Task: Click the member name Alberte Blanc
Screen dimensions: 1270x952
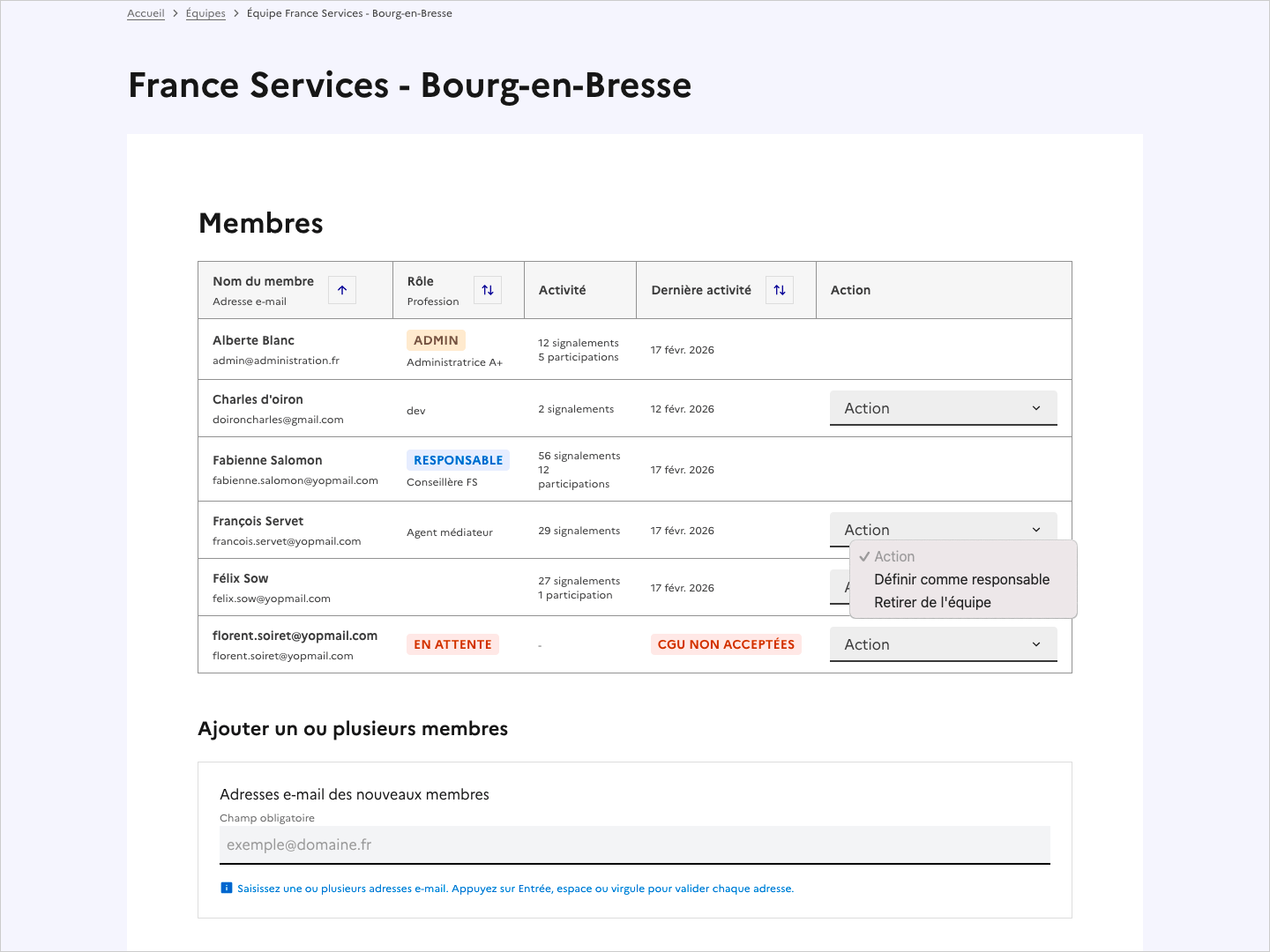Action: click(253, 340)
